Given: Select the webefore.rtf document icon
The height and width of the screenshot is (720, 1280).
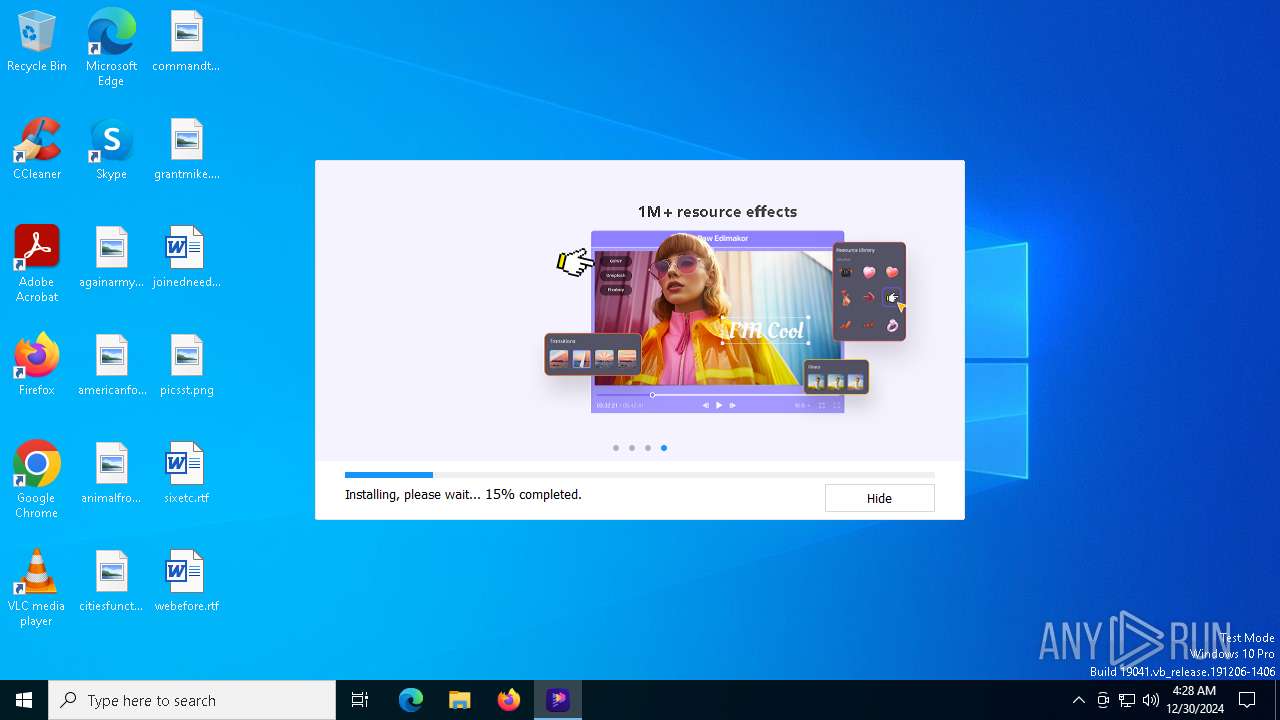Looking at the screenshot, I should coord(186,582).
